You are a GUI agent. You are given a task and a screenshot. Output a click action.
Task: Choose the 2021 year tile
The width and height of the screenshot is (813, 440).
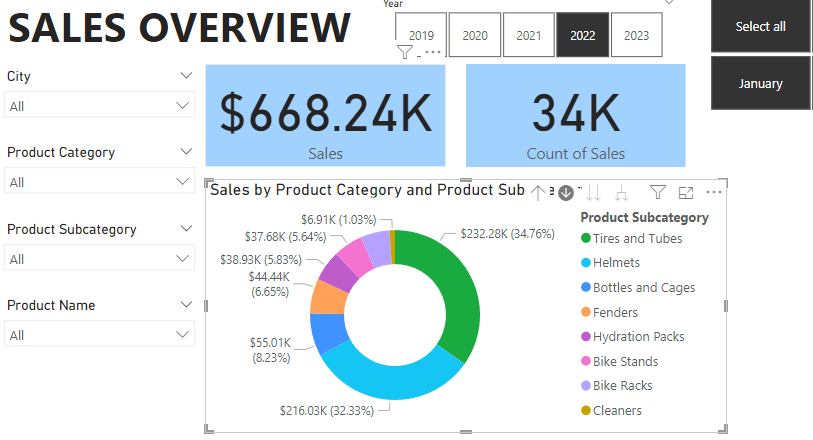(x=529, y=35)
